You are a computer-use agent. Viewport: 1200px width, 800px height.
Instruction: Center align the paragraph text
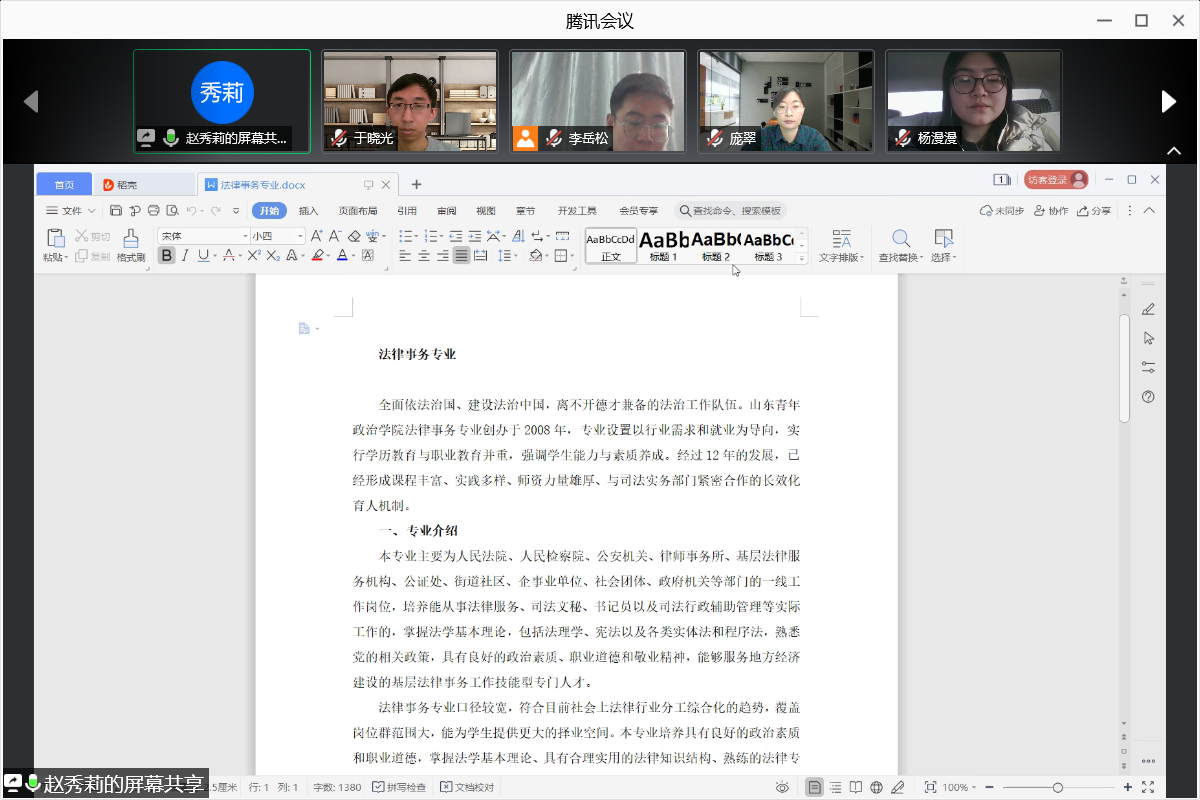pos(423,256)
